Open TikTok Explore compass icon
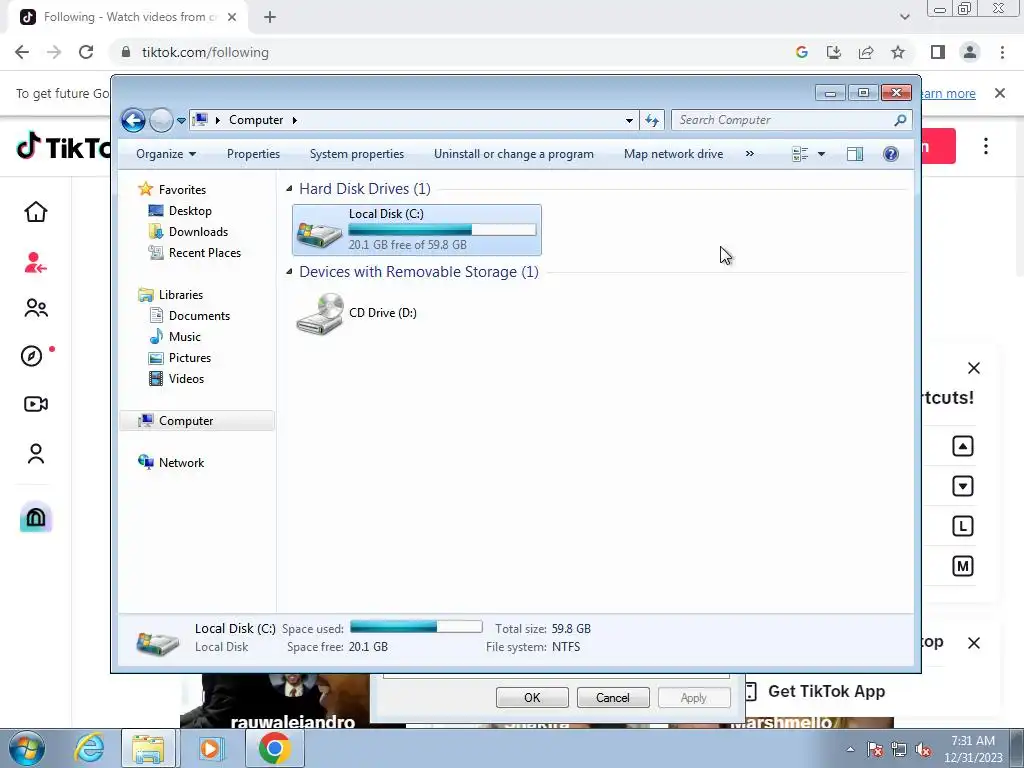 pyautogui.click(x=32, y=356)
